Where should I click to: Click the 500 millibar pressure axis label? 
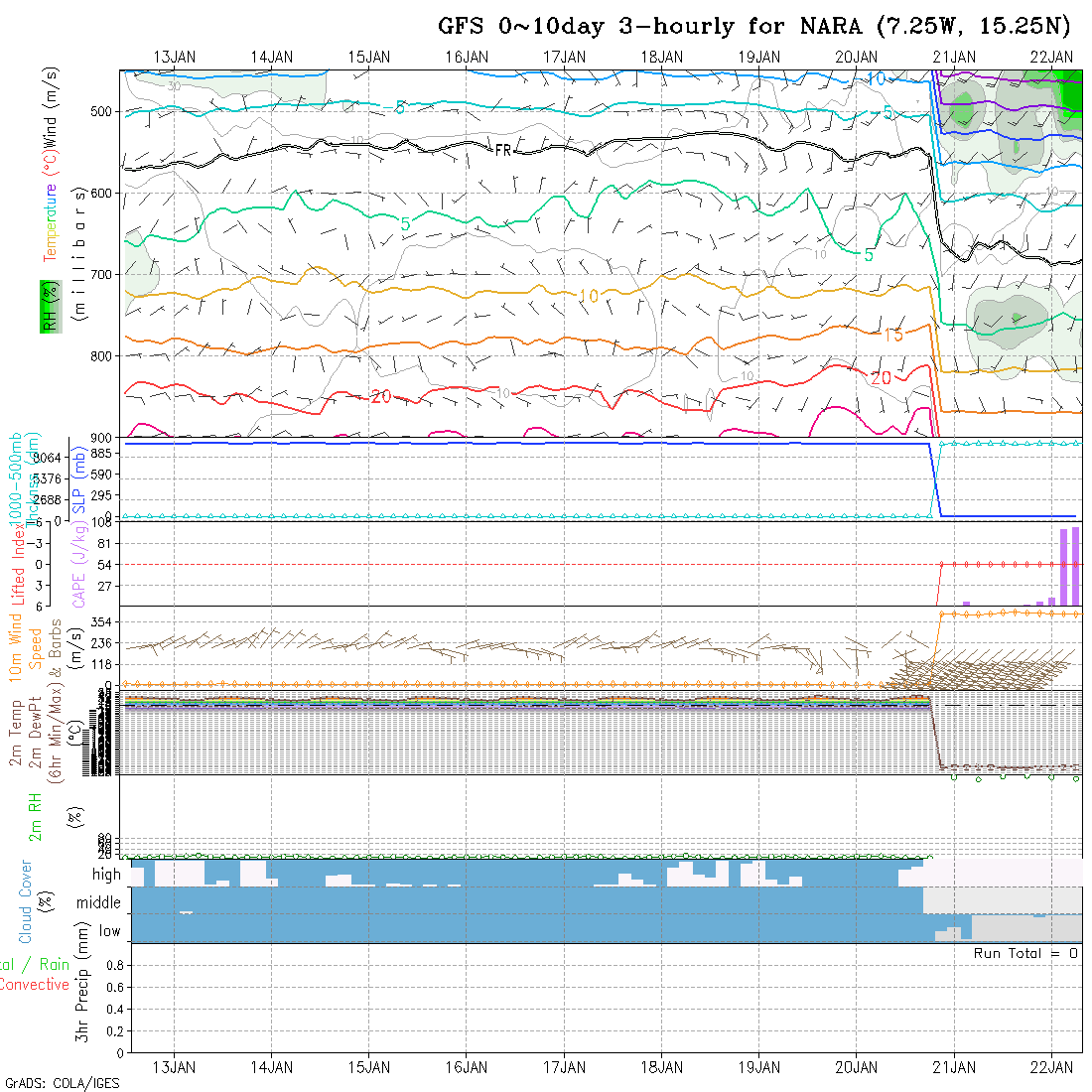pyautogui.click(x=101, y=111)
